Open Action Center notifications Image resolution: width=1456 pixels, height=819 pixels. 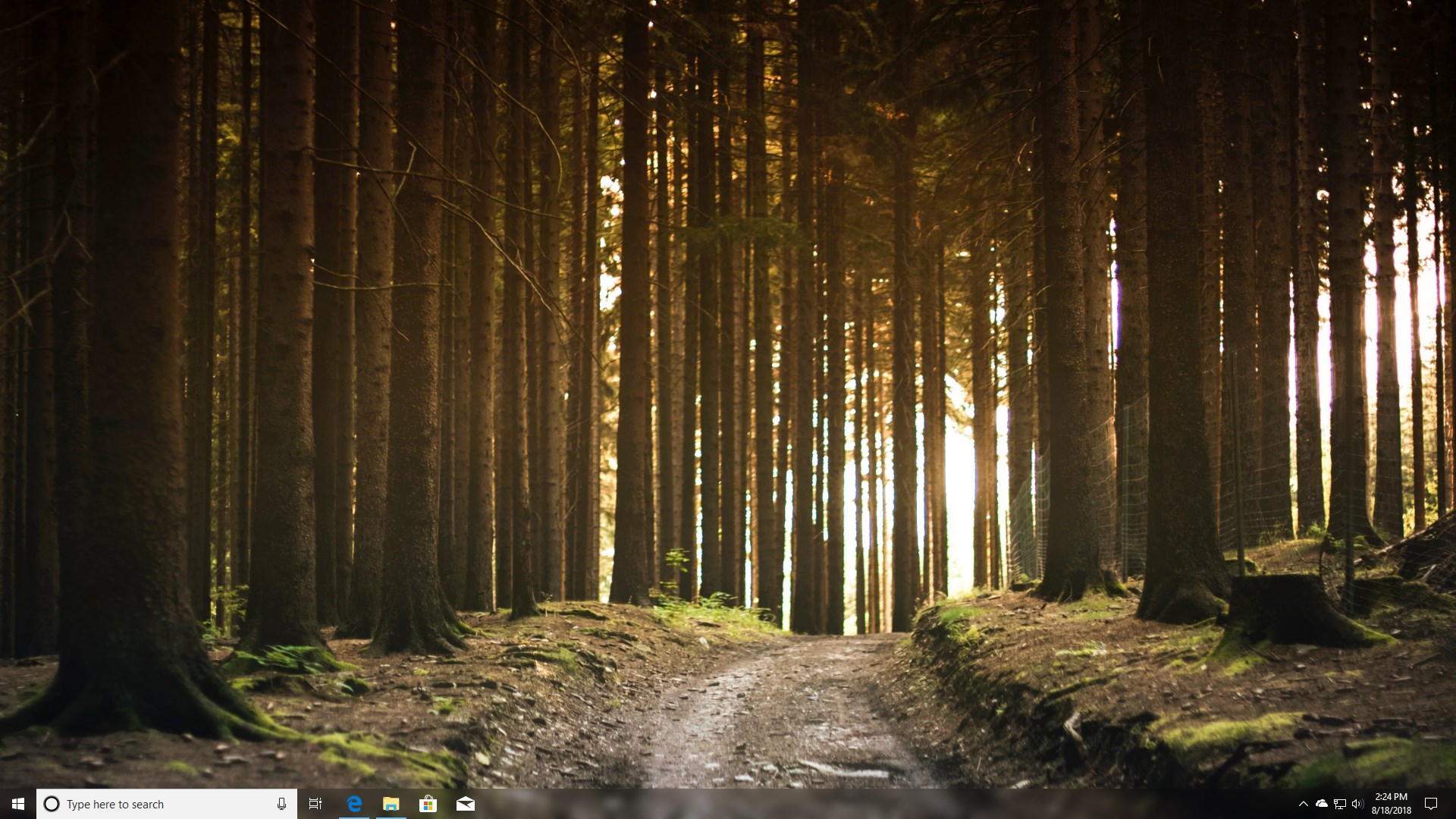[x=1431, y=804]
